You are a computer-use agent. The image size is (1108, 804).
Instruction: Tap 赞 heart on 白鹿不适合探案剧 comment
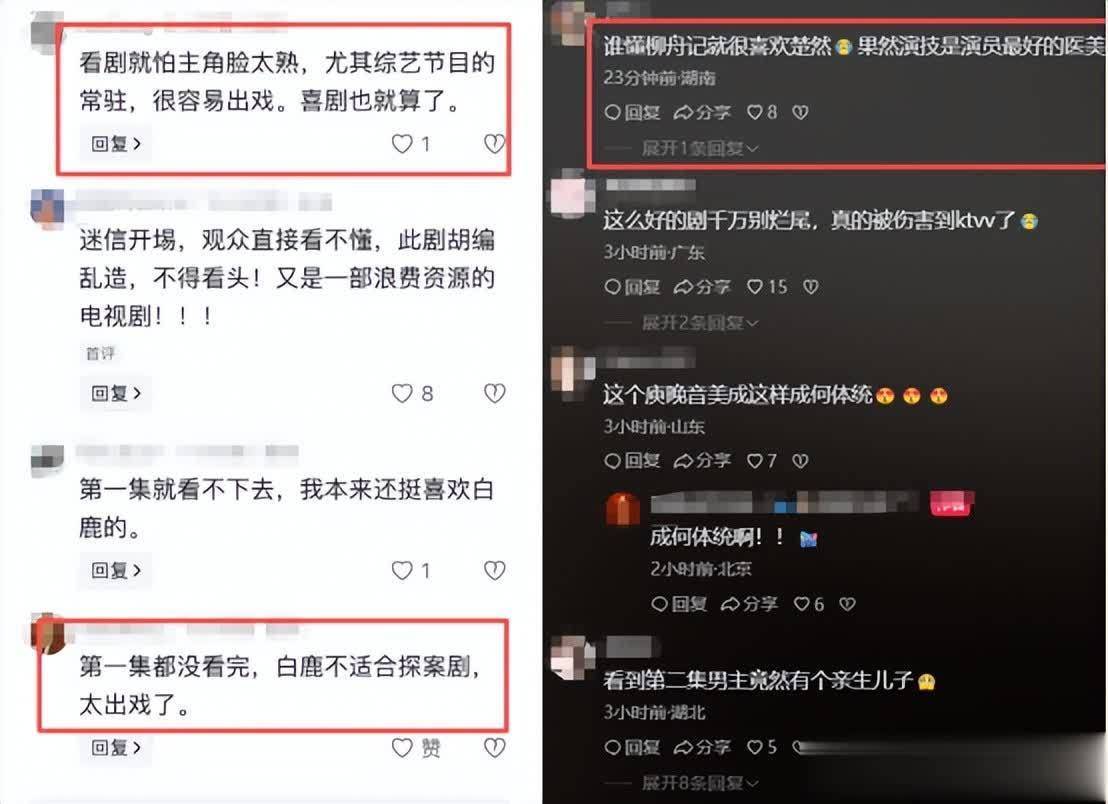401,747
